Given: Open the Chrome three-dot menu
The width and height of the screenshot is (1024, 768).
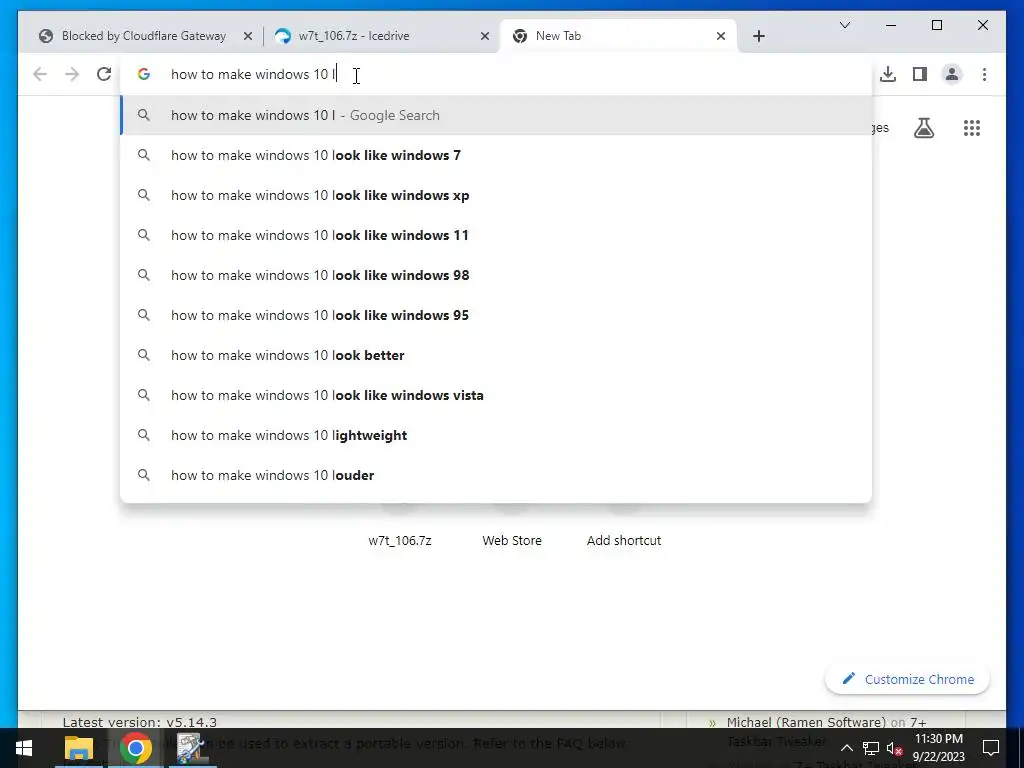Looking at the screenshot, I should 984,74.
